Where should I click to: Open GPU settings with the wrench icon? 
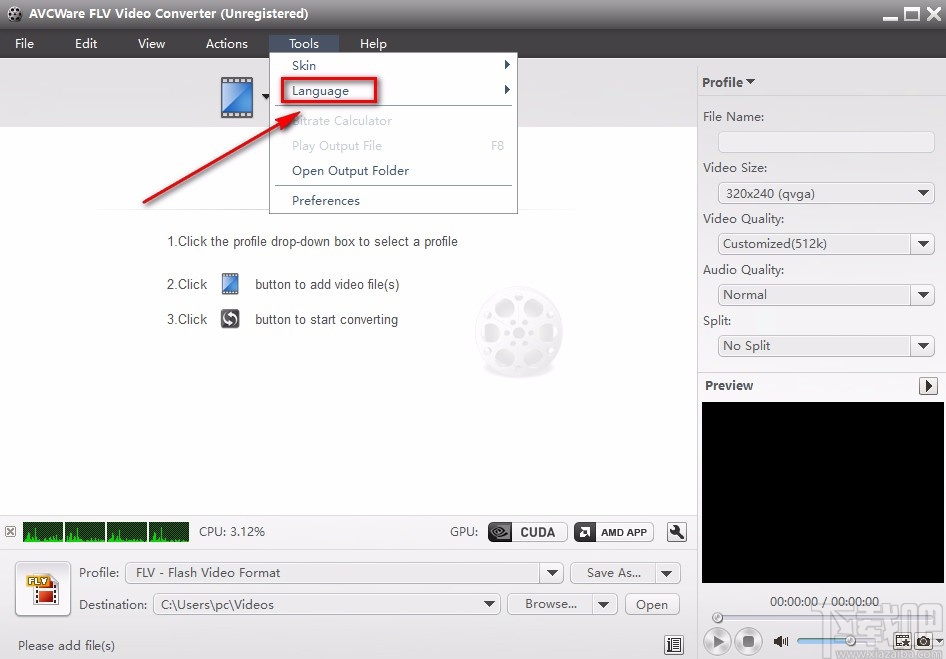click(x=676, y=532)
